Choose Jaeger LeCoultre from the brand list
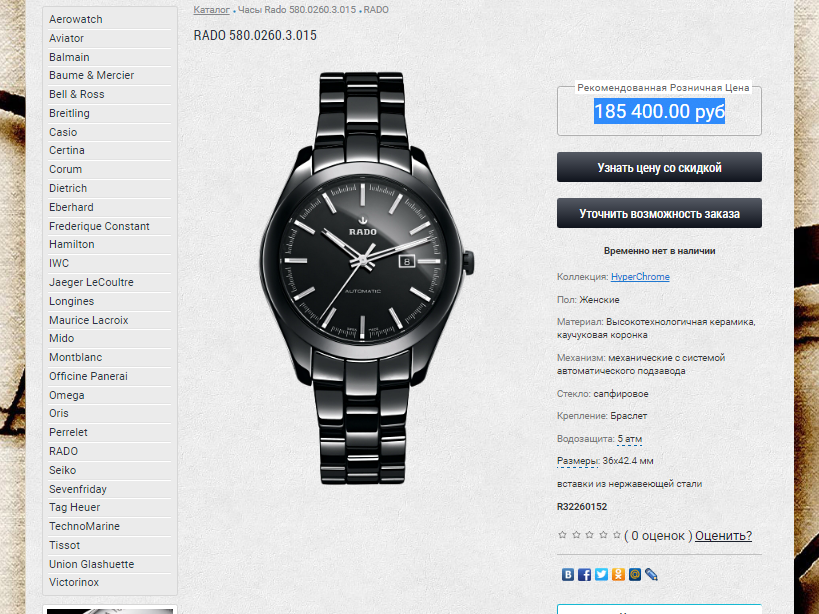 tap(91, 282)
